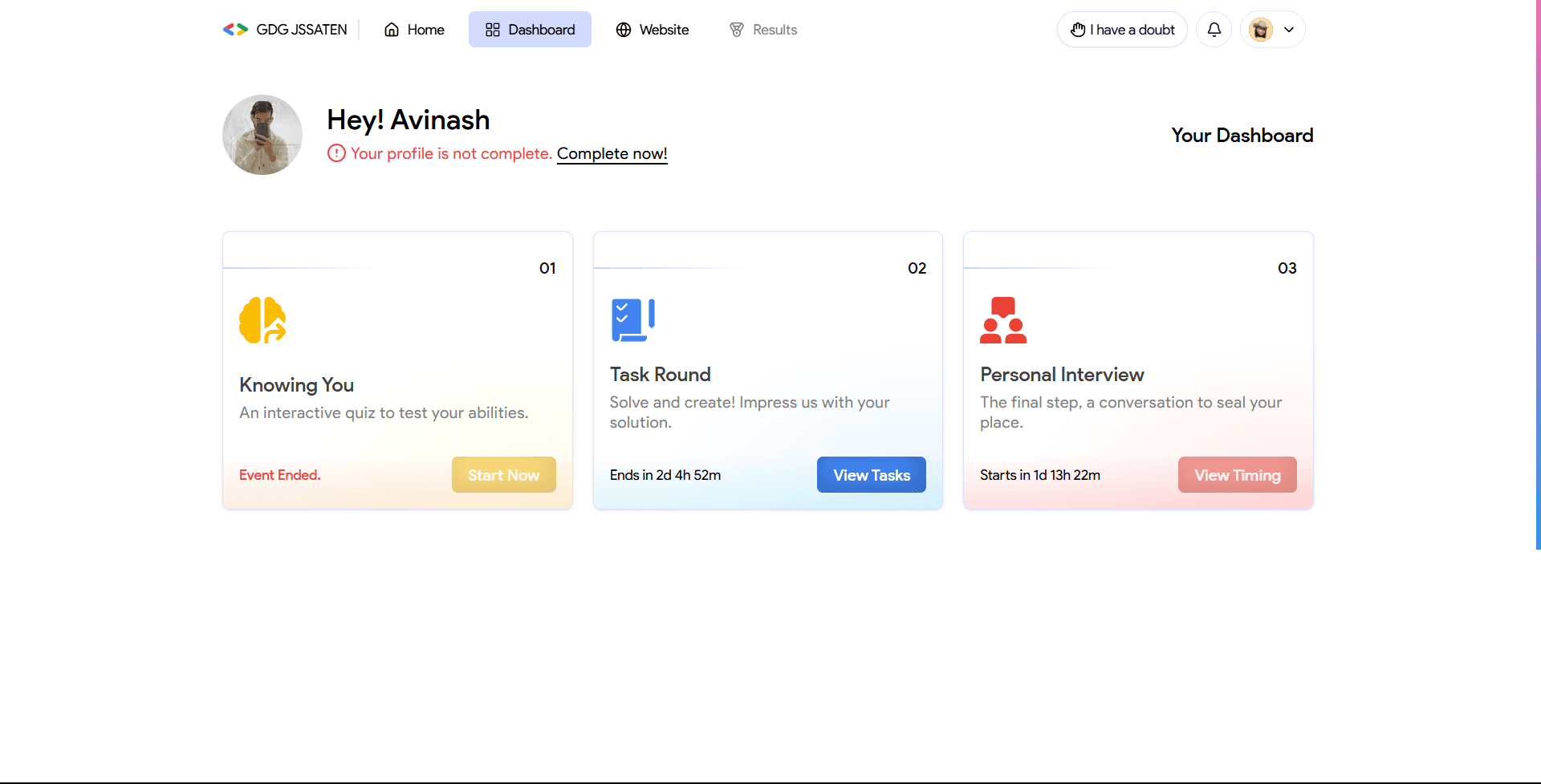The height and width of the screenshot is (784, 1541).
Task: Click the red warning circle near profile message
Action: 335,152
